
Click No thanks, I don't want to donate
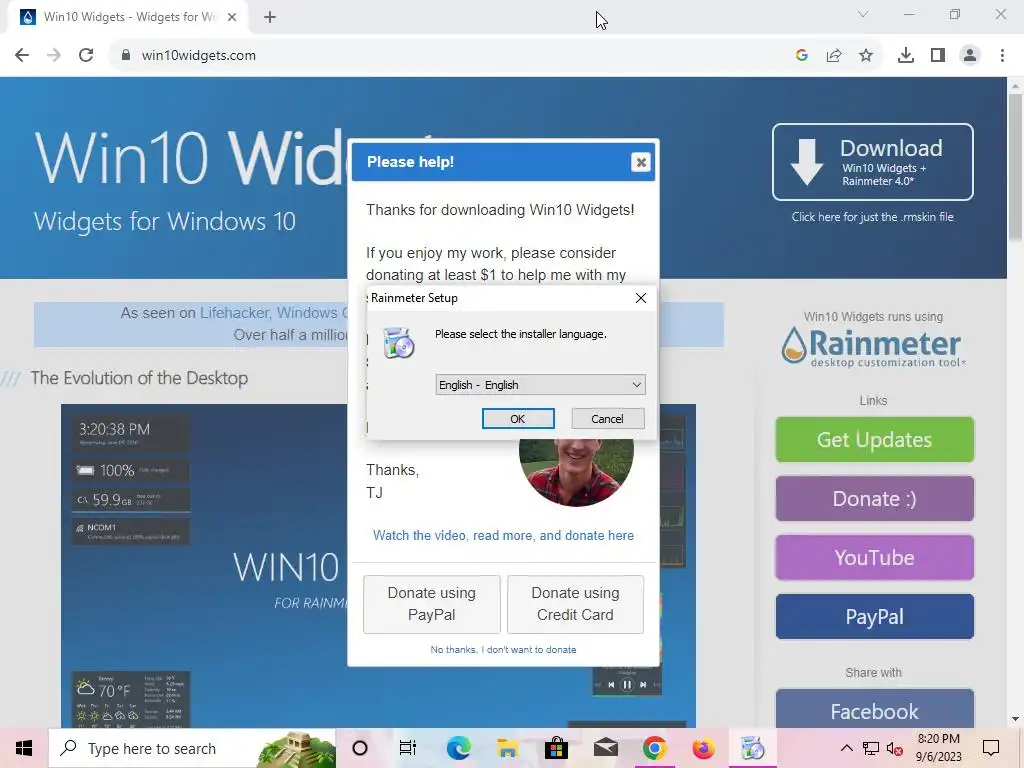[504, 650]
